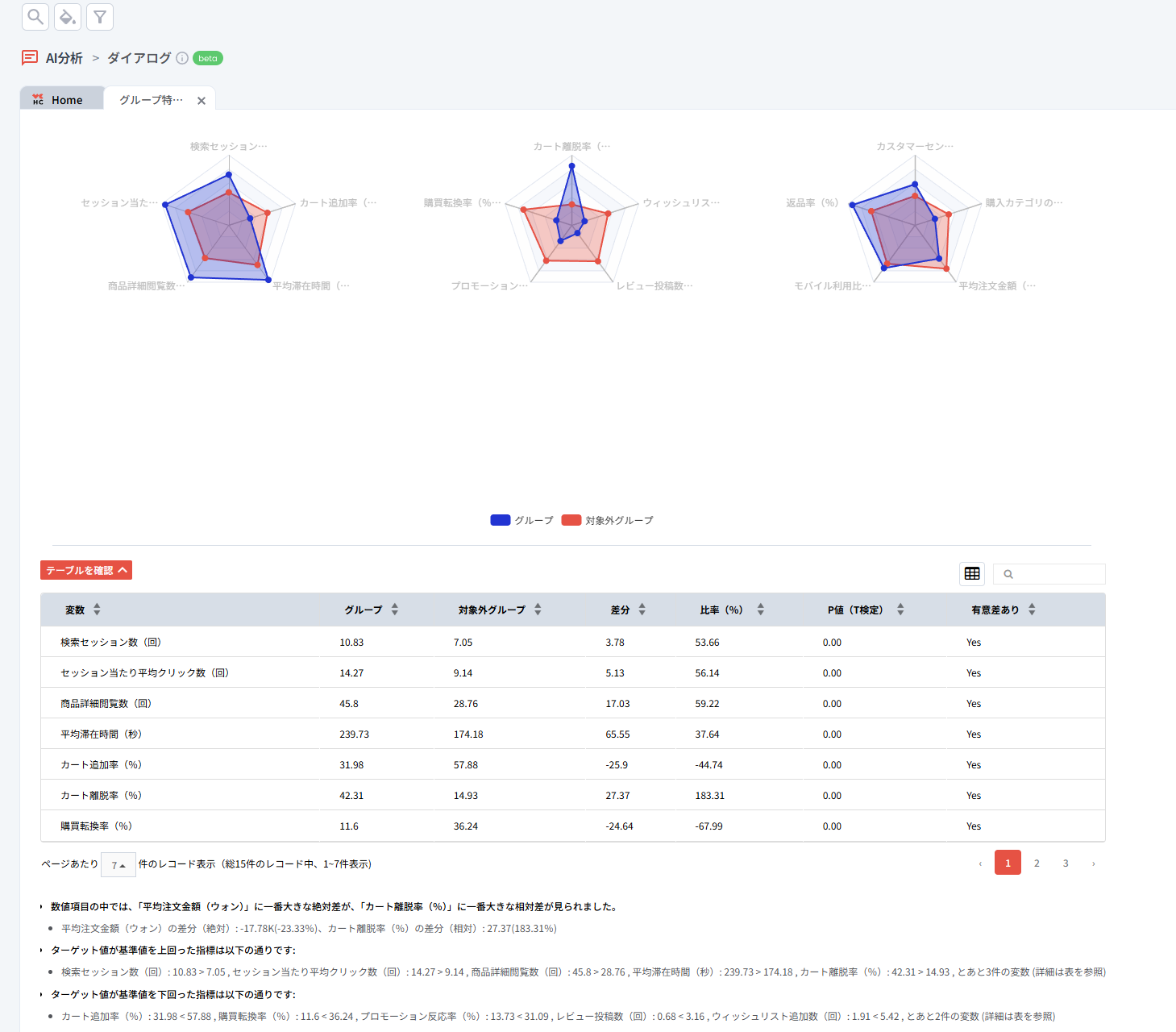Image resolution: width=1176 pixels, height=1032 pixels.
Task: Switch to the Home tab
Action: pos(62,100)
